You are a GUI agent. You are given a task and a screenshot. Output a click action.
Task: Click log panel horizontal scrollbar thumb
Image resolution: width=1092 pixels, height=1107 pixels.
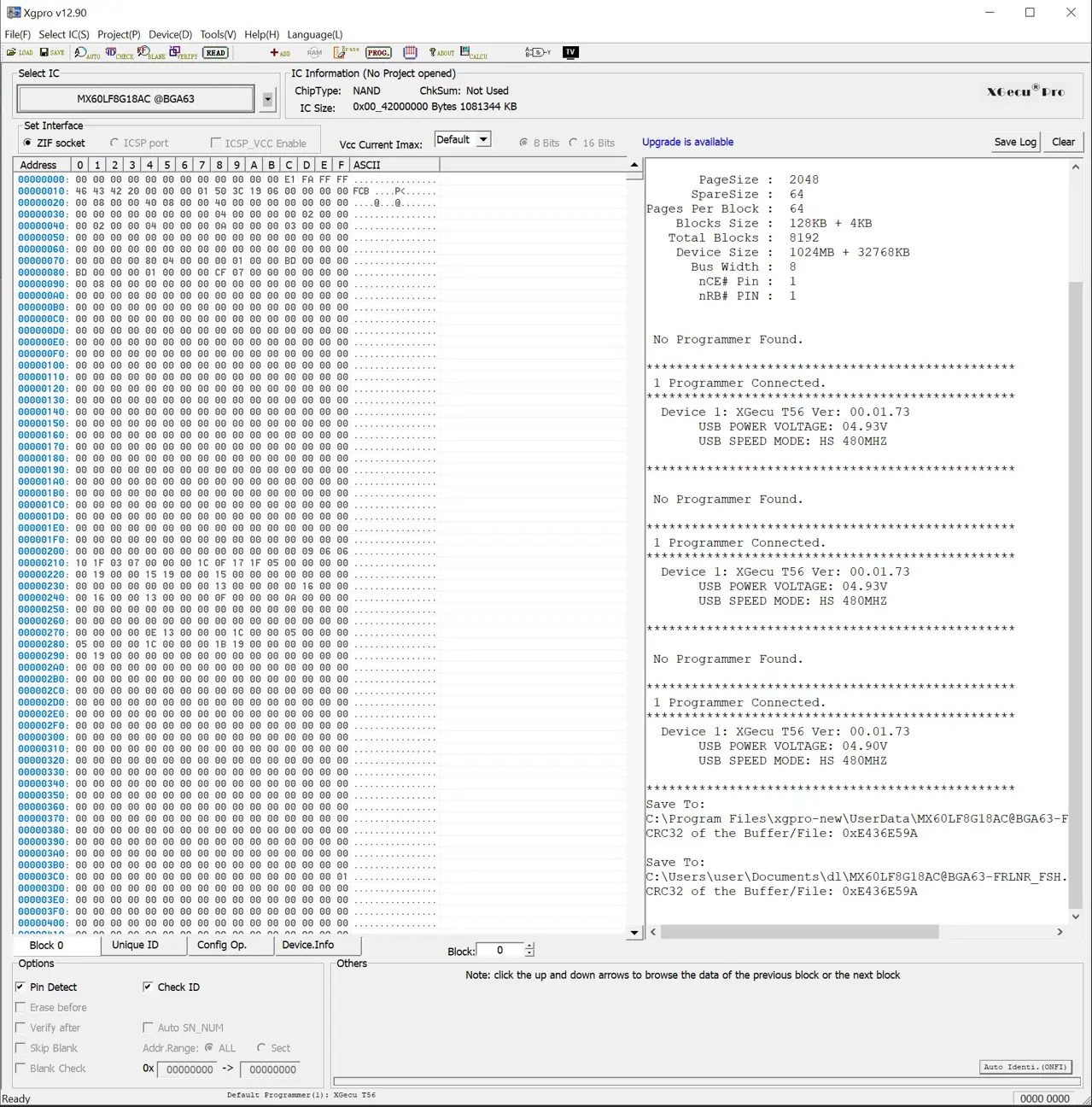pyautogui.click(x=800, y=932)
